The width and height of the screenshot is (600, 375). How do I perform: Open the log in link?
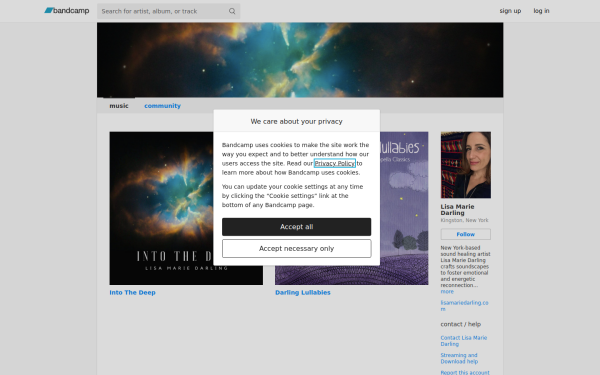click(541, 11)
